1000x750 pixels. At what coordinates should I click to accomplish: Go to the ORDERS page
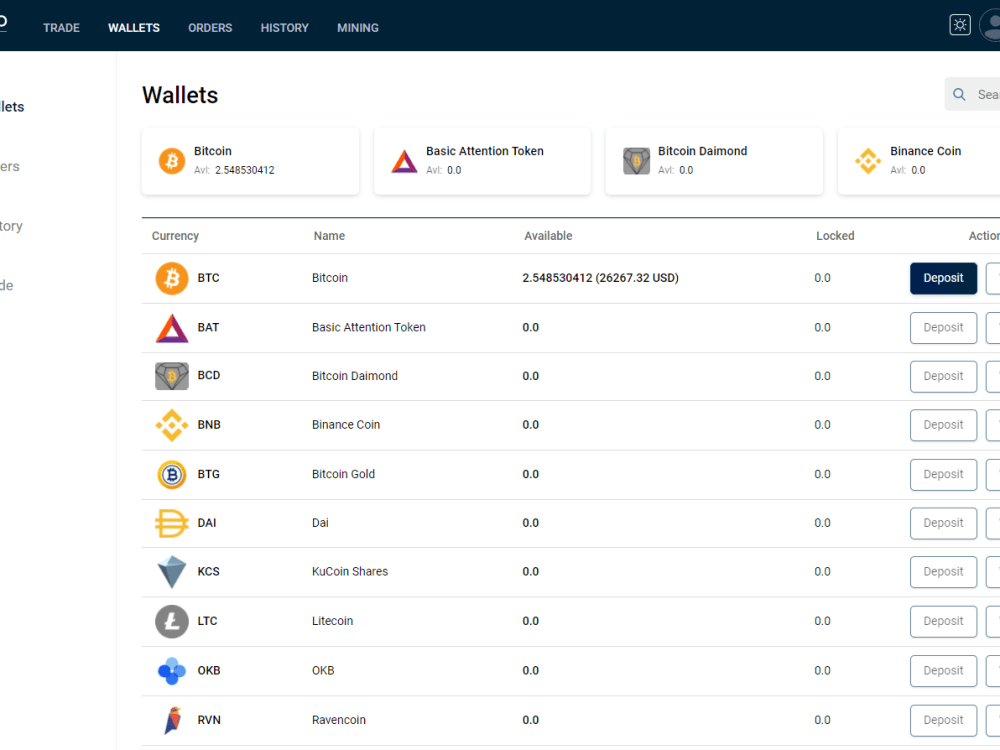tap(210, 28)
